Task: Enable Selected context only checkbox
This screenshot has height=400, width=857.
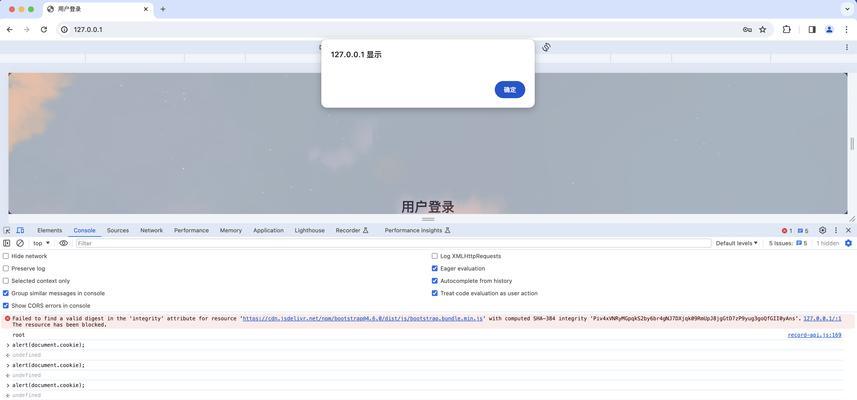Action: tap(6, 281)
